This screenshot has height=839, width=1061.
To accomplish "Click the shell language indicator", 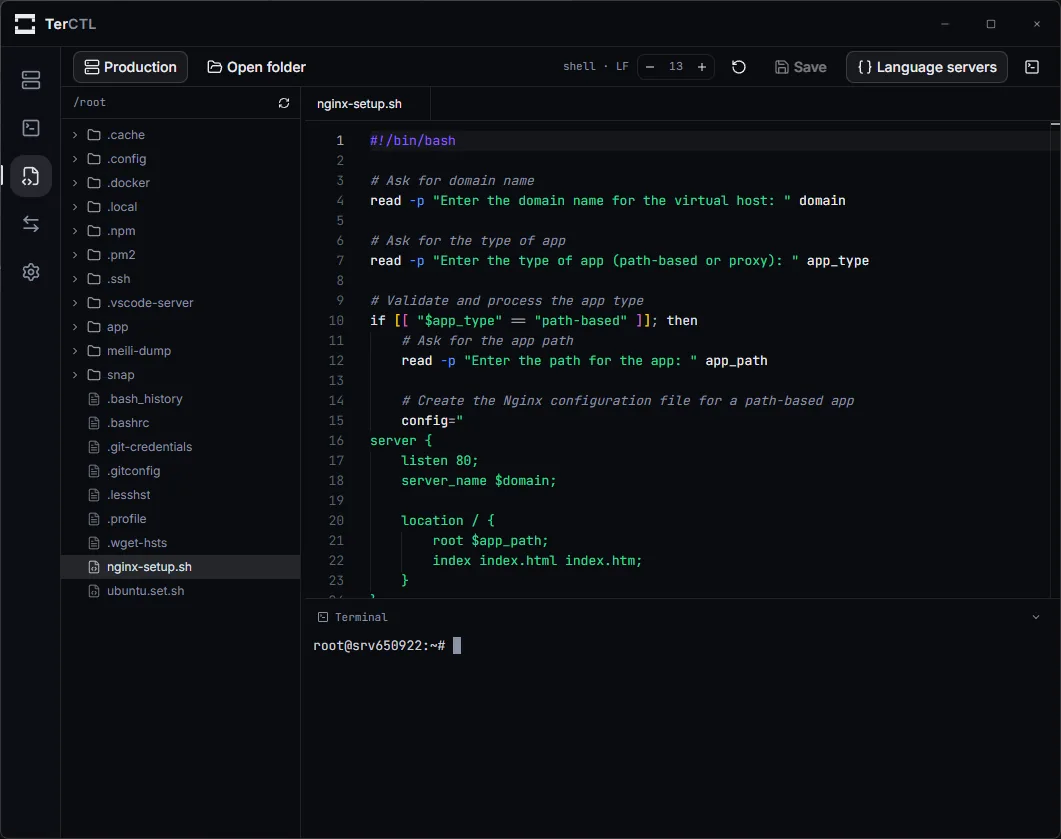I will pos(579,66).
